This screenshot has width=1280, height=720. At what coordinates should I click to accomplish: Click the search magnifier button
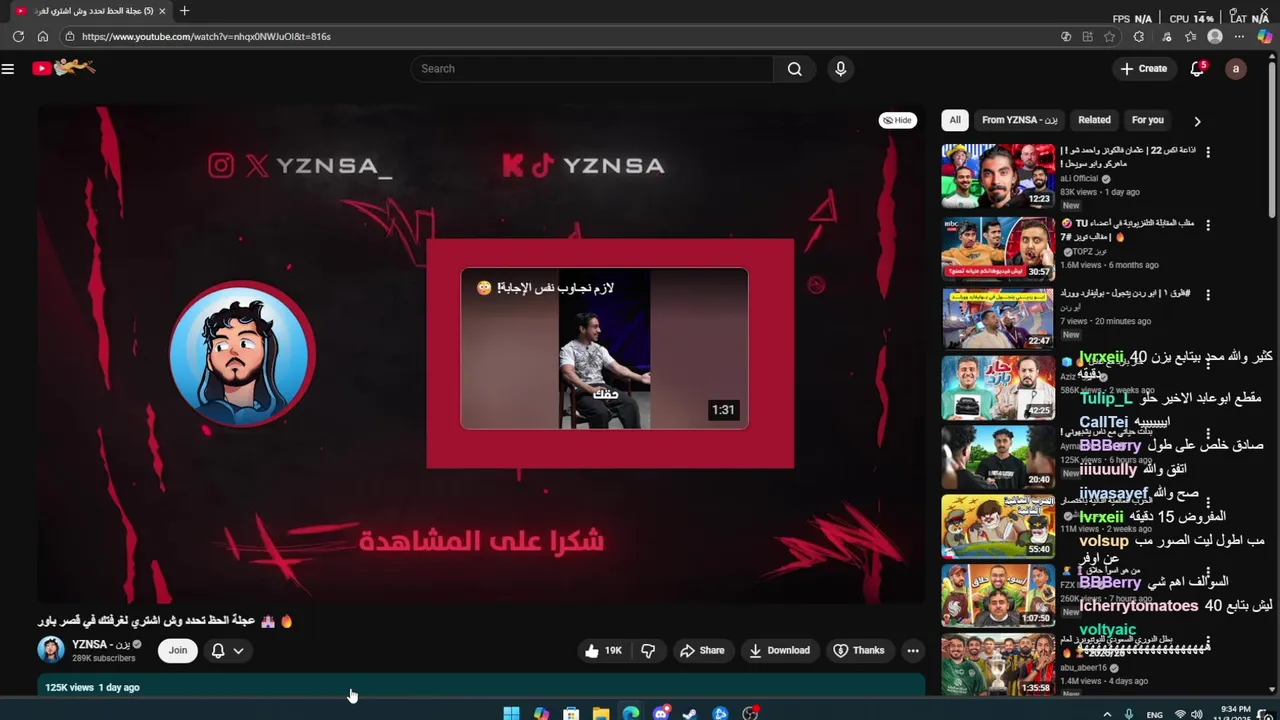point(794,69)
